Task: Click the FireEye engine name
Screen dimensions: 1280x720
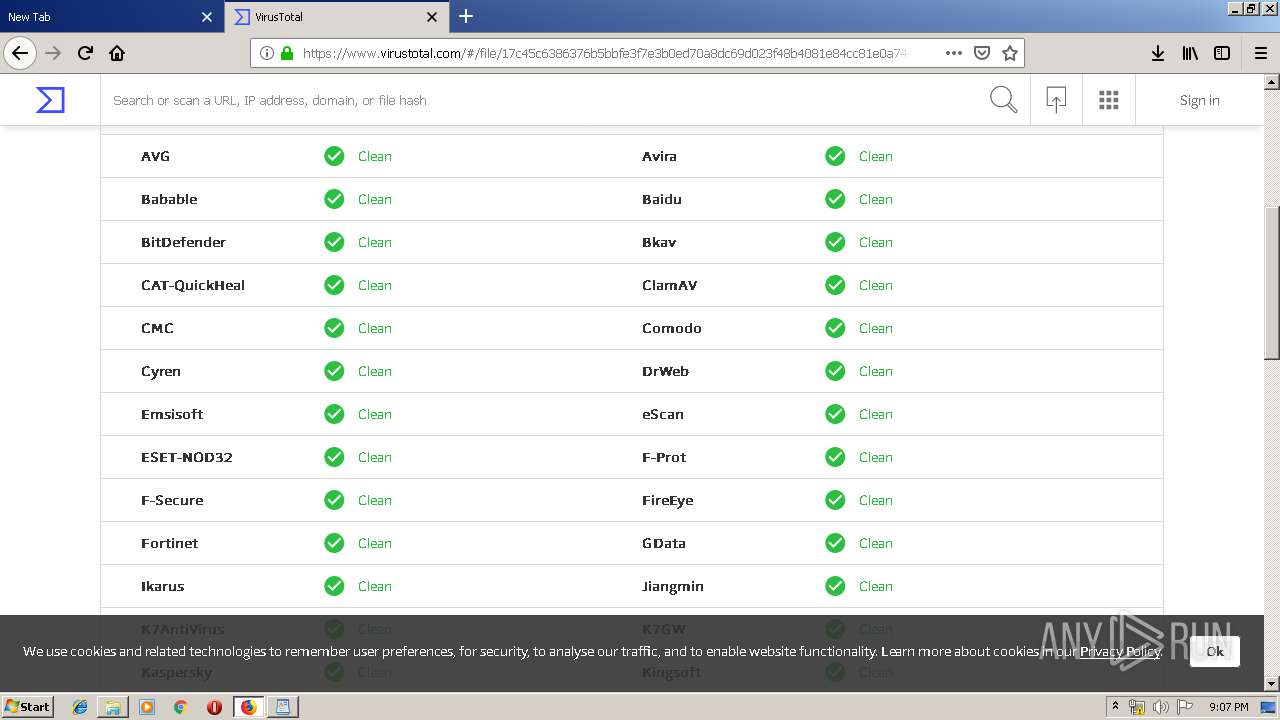Action: tap(668, 500)
